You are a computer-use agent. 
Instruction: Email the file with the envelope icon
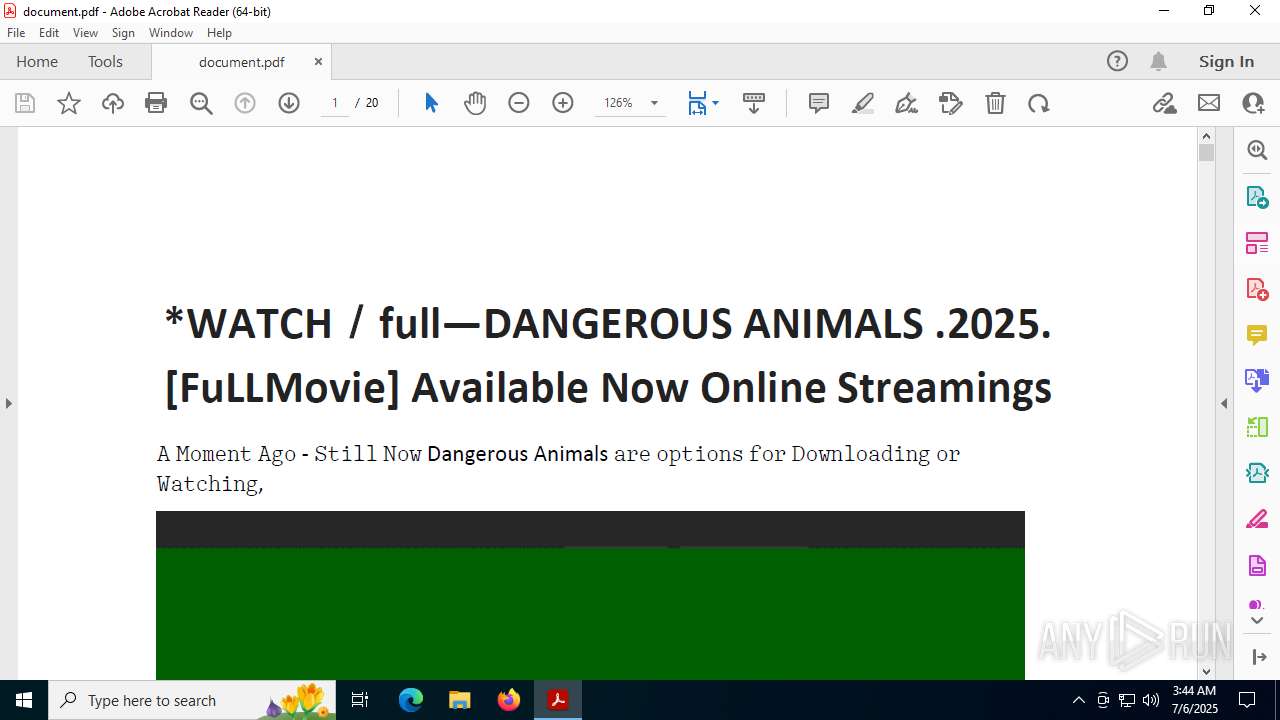pyautogui.click(x=1209, y=103)
